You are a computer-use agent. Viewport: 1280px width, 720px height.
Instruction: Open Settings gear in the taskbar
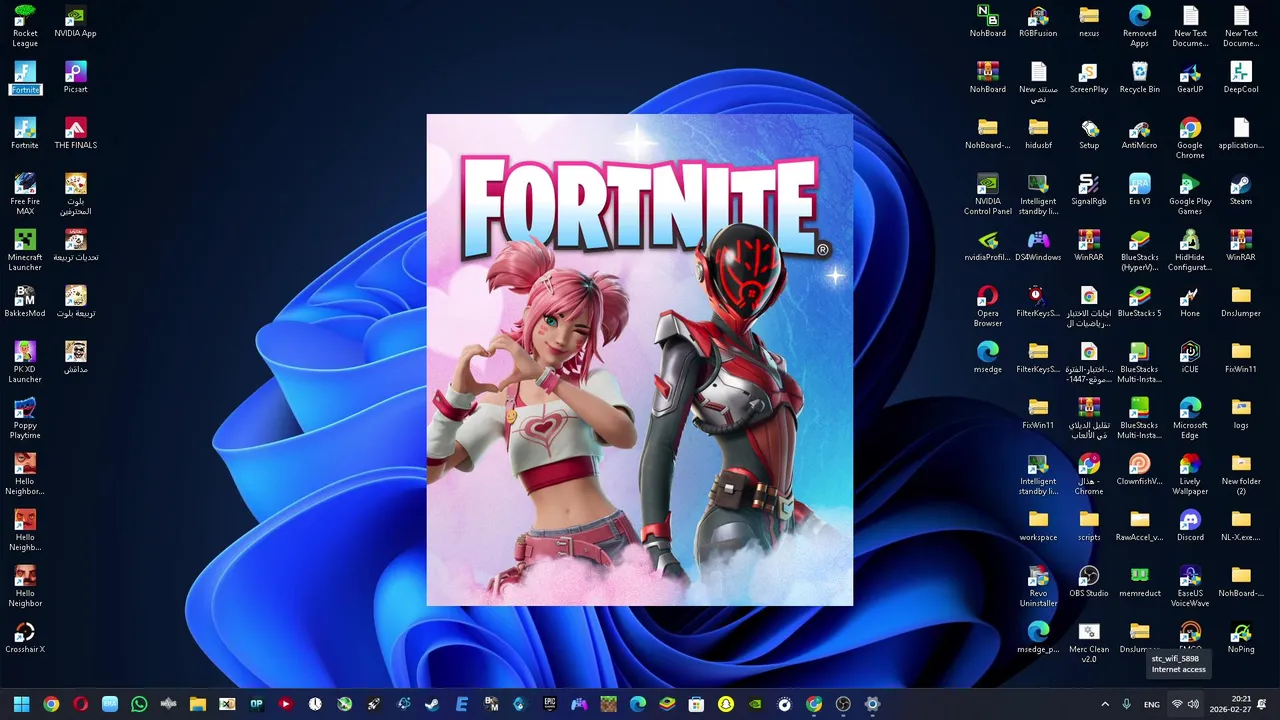[872, 704]
